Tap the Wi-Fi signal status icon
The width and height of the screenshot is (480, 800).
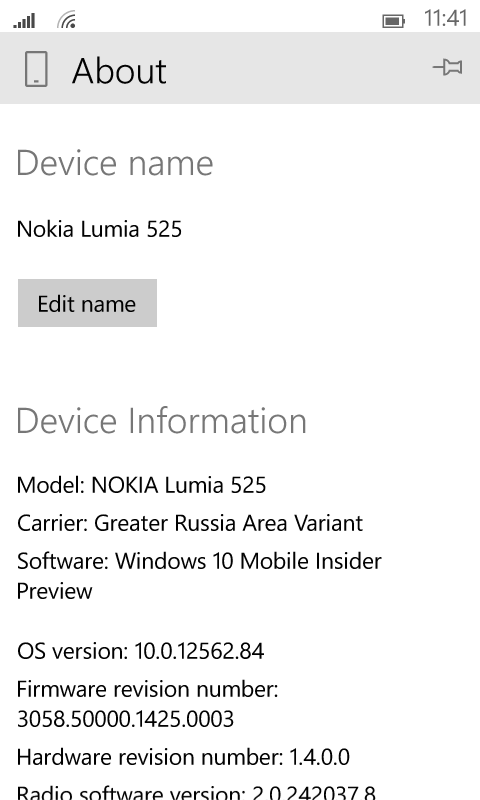67,20
